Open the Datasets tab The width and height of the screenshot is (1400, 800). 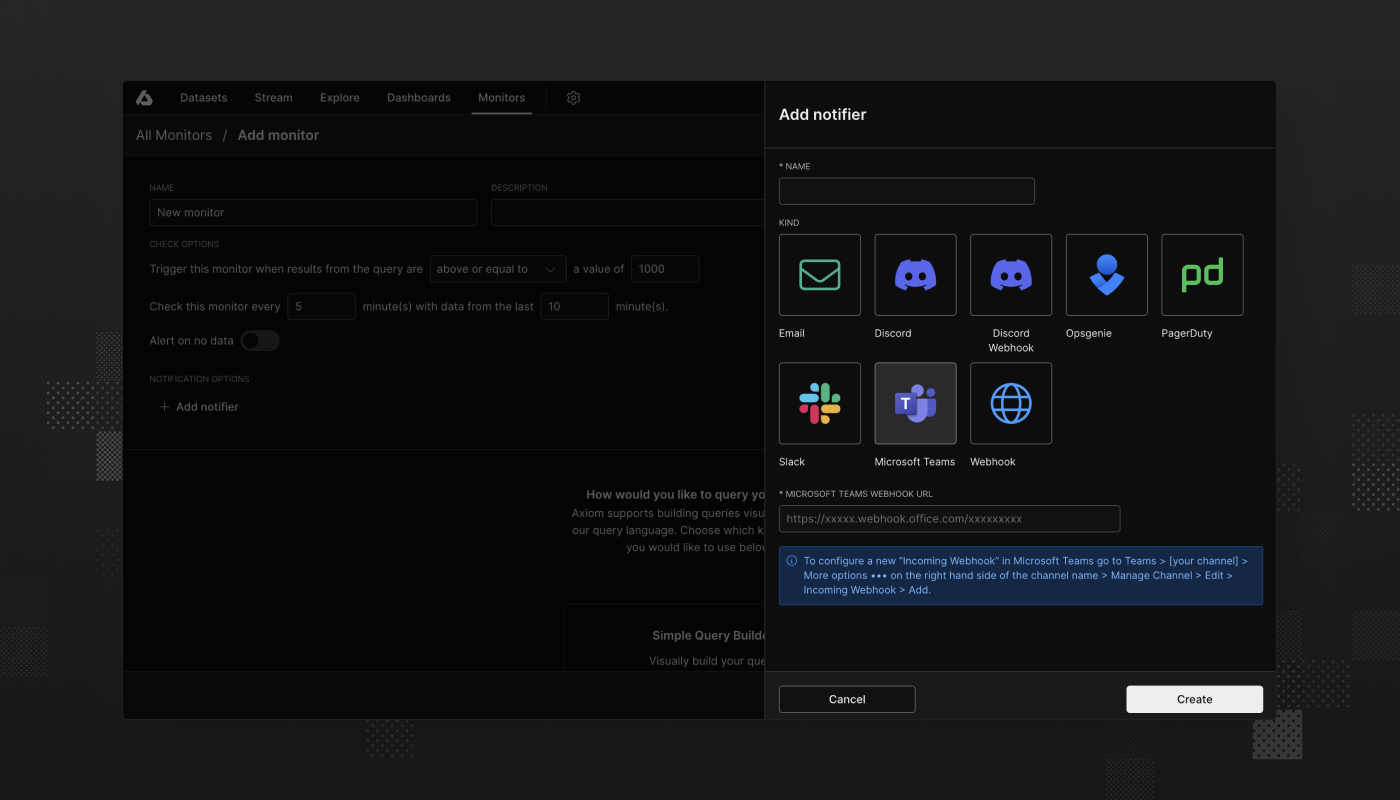click(204, 98)
